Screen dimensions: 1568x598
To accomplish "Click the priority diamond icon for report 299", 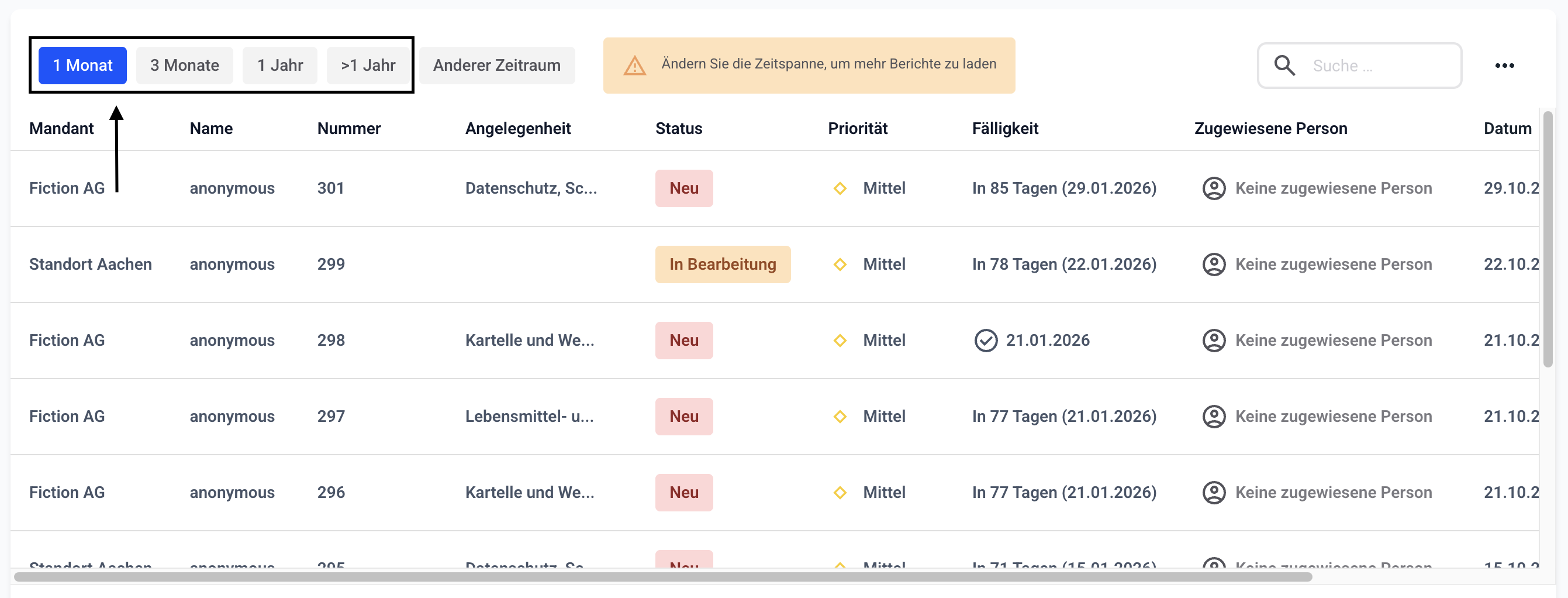I will [840, 264].
